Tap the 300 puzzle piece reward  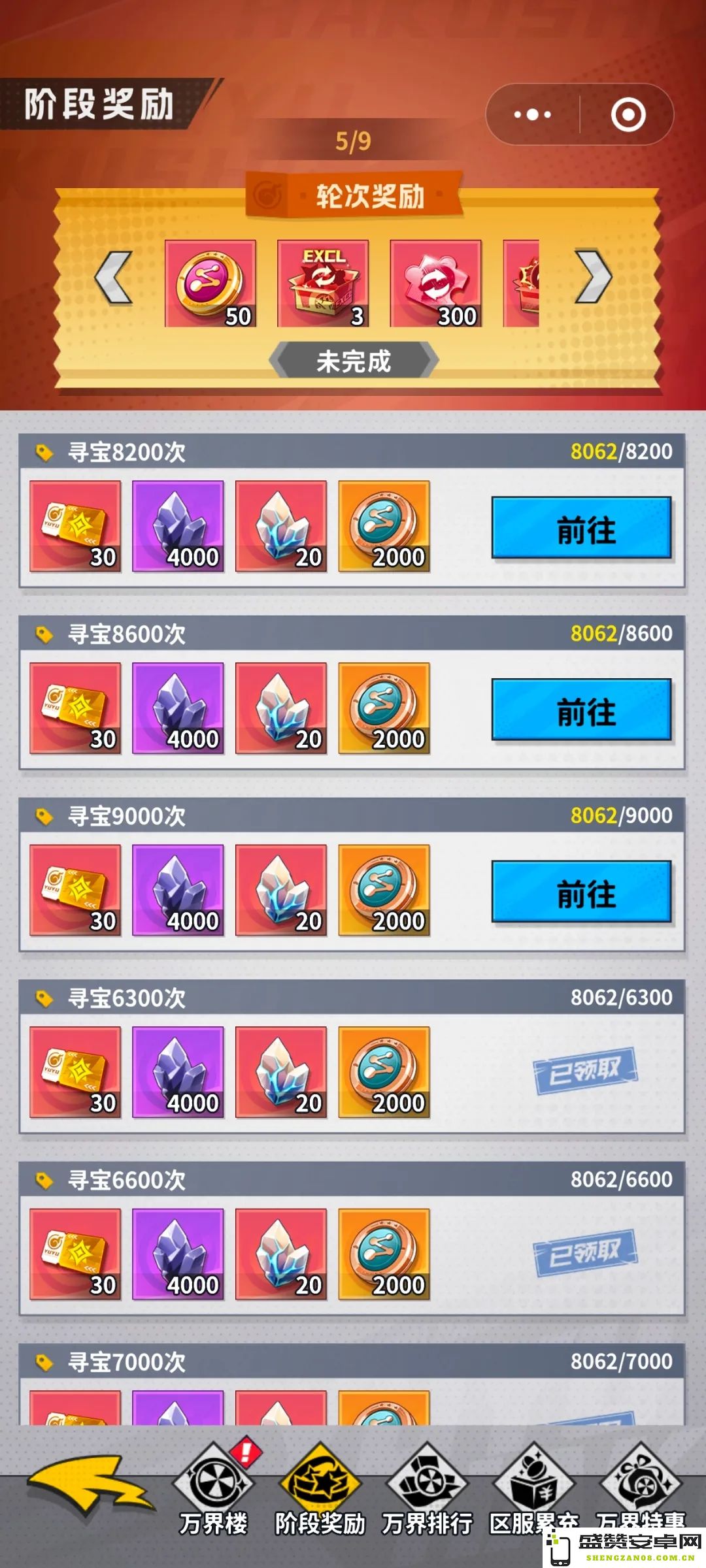point(436,284)
